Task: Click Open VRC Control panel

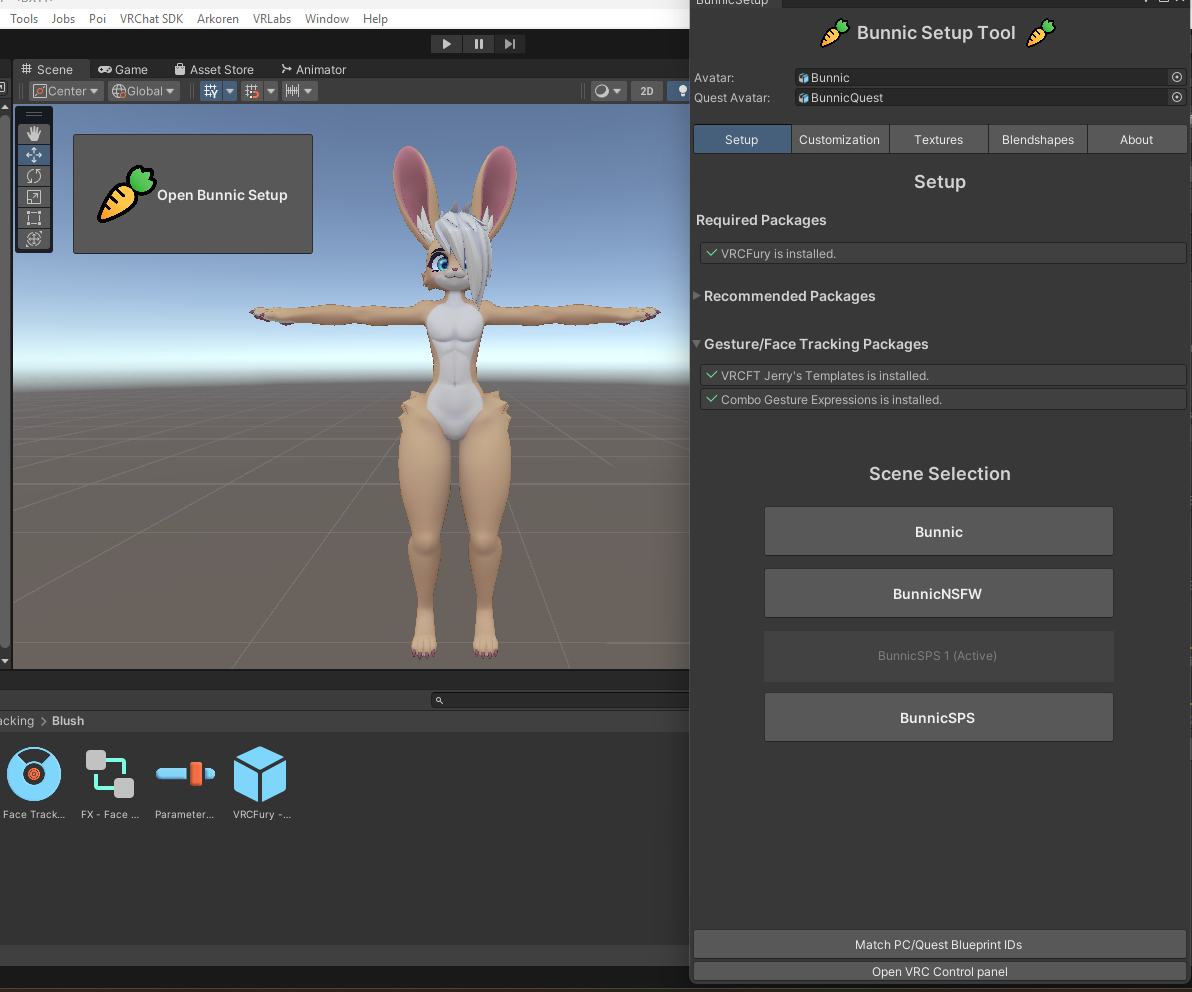Action: 939,971
